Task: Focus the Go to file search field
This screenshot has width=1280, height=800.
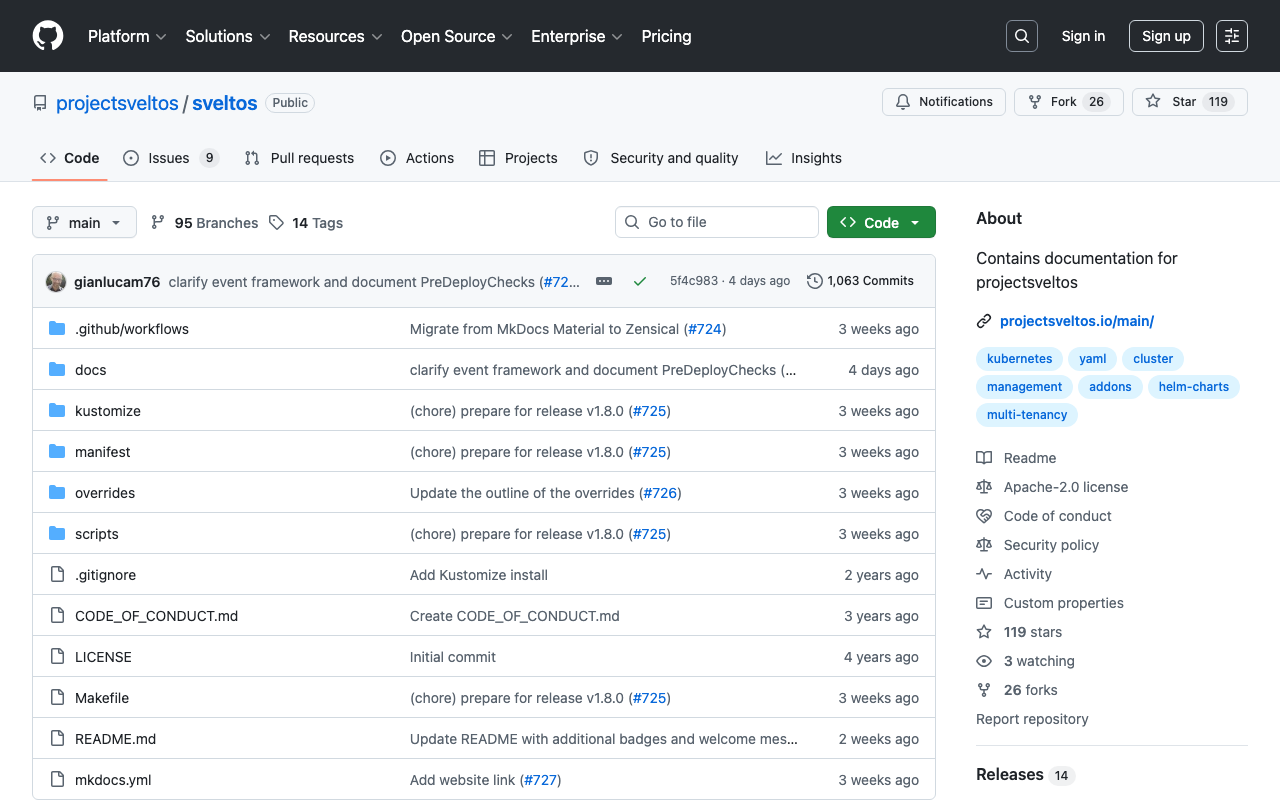Action: [717, 222]
